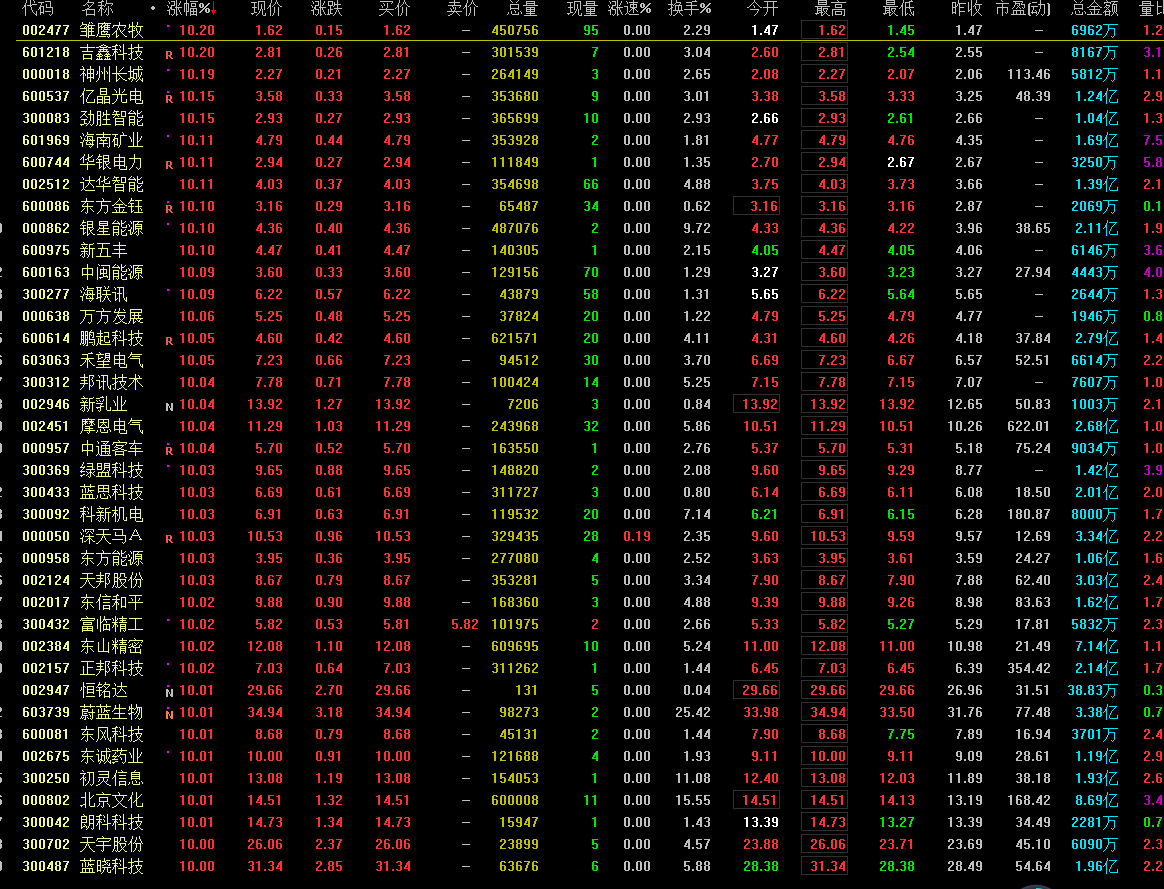Sort list by 总量 column header
The height and width of the screenshot is (889, 1164).
pyautogui.click(x=521, y=9)
